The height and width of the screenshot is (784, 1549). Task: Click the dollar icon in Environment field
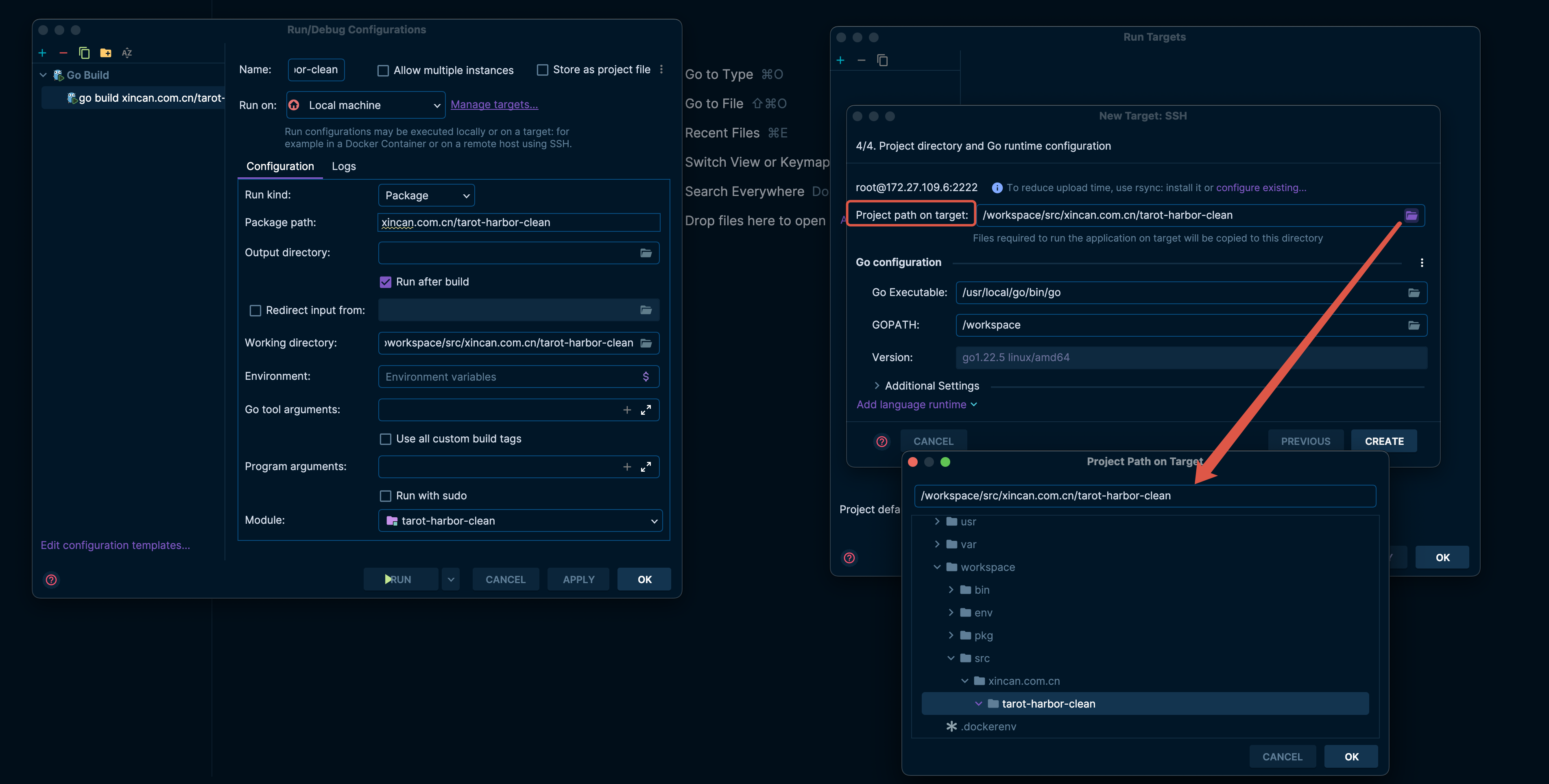click(646, 377)
